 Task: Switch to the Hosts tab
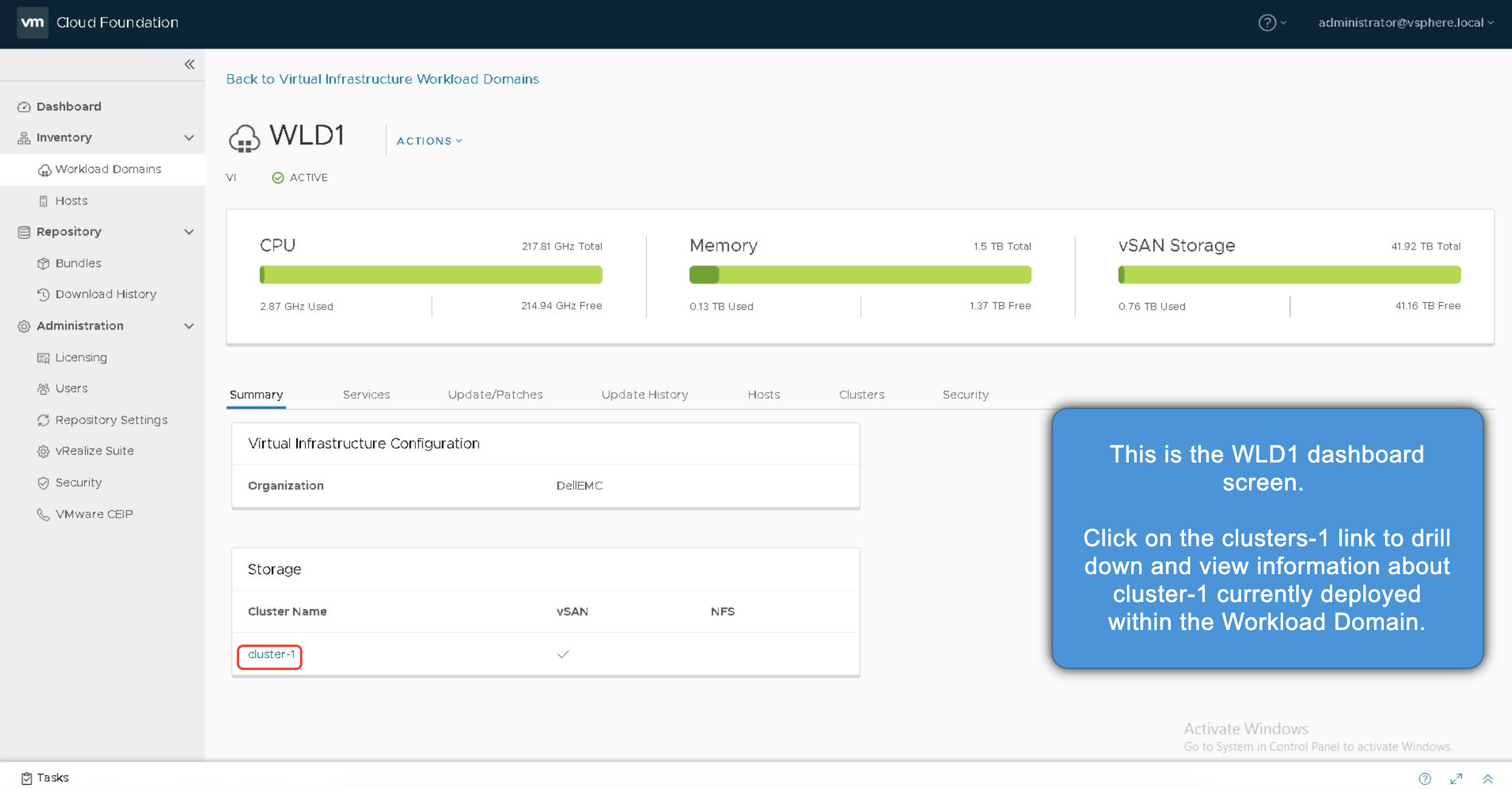pos(764,394)
